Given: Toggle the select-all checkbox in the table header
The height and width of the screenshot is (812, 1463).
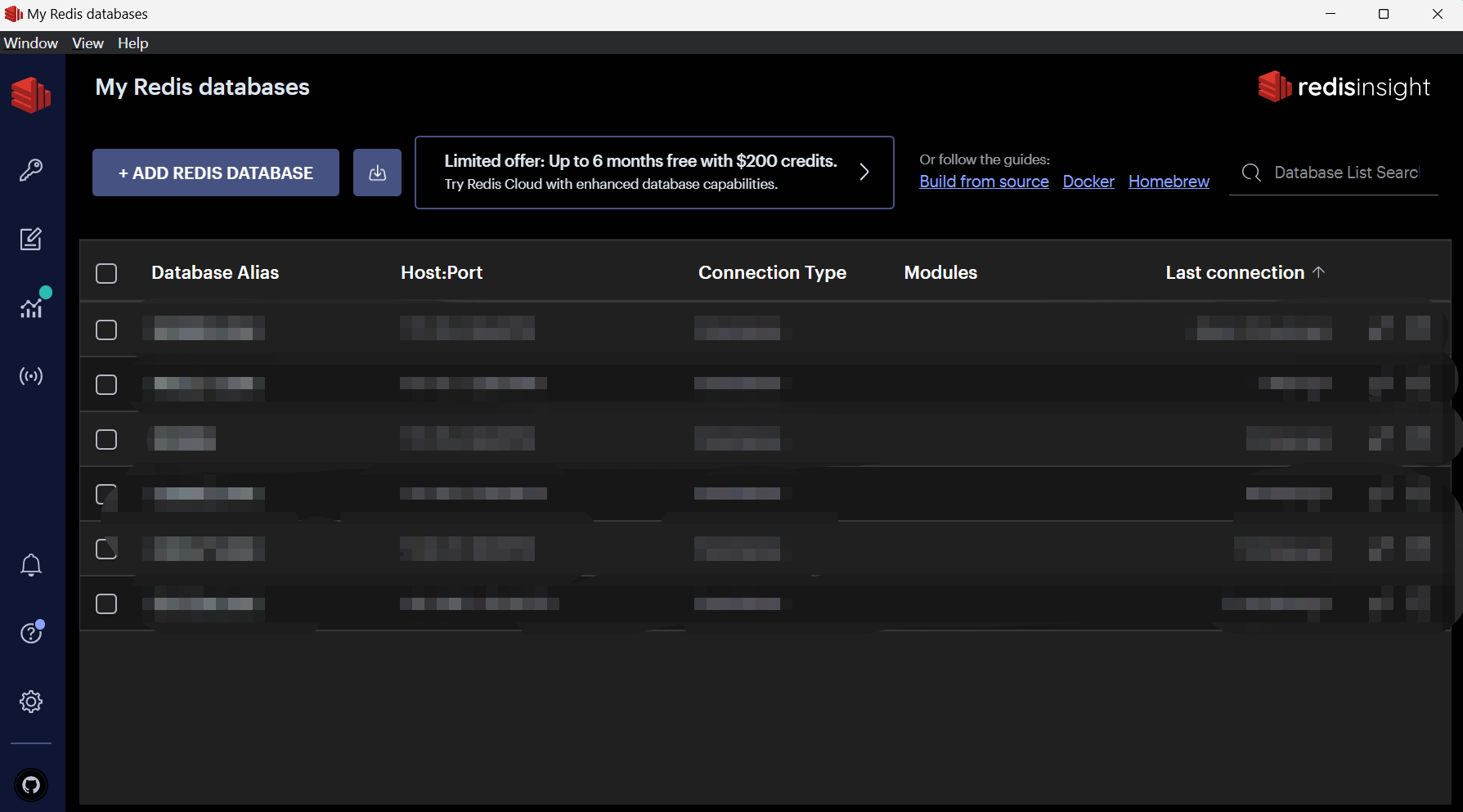Looking at the screenshot, I should pyautogui.click(x=106, y=273).
